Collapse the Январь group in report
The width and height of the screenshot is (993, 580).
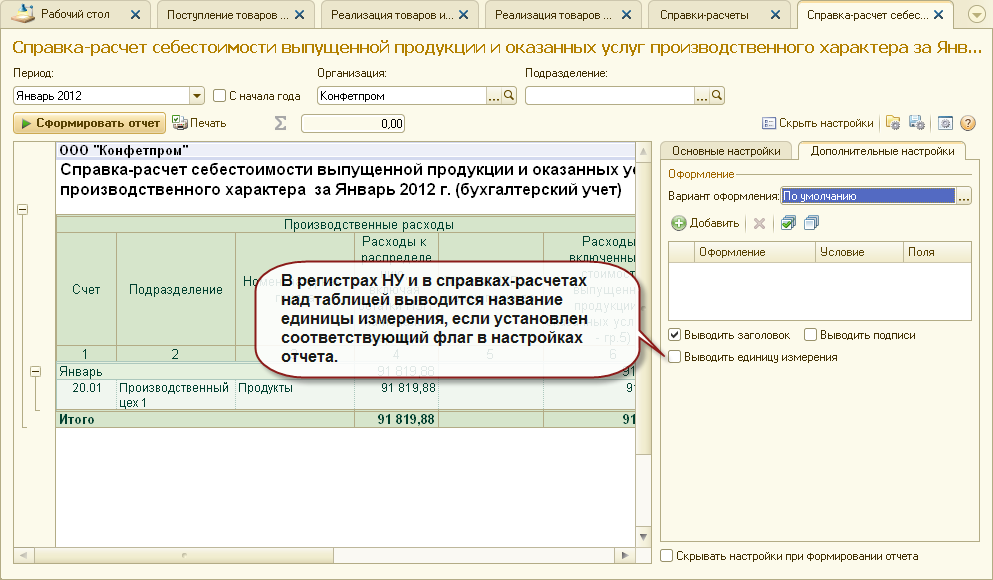pyautogui.click(x=36, y=371)
